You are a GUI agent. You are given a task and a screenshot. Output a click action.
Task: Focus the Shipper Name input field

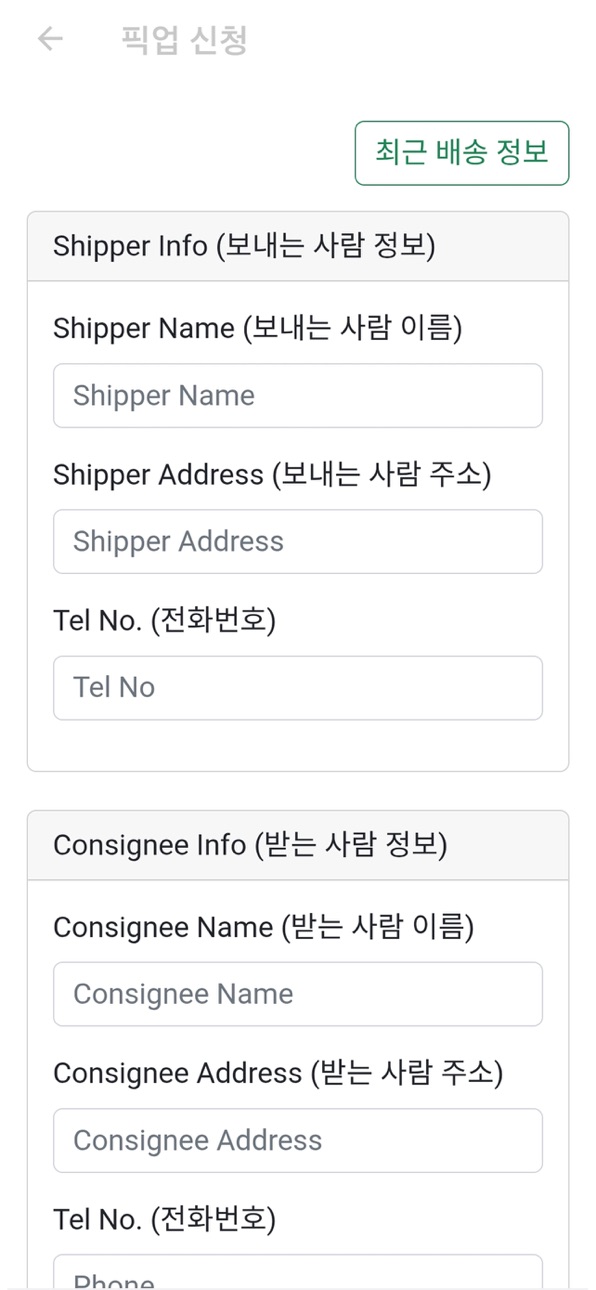298,396
